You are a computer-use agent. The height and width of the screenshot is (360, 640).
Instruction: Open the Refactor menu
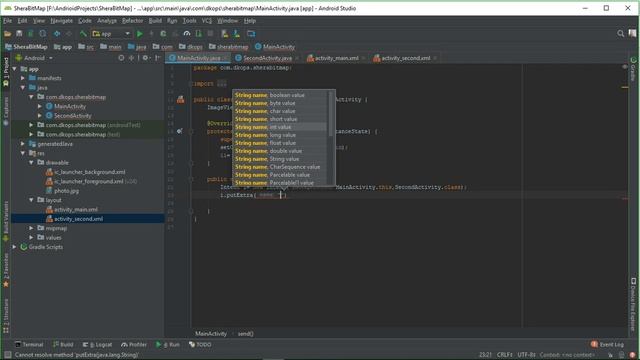(132, 20)
